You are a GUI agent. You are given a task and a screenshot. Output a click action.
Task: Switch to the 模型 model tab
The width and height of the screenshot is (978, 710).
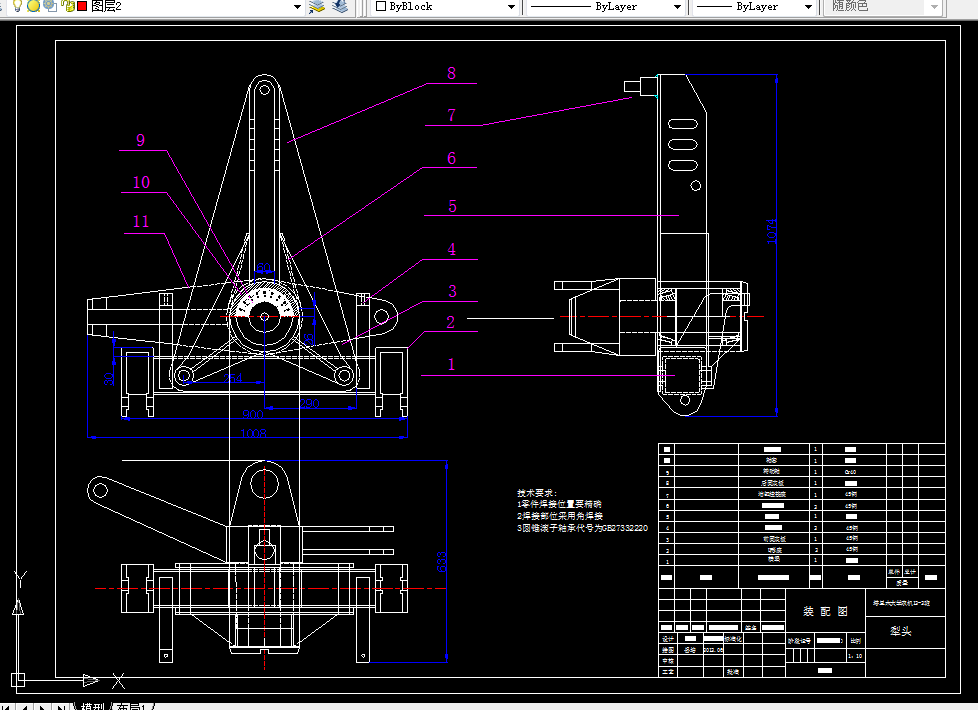[x=92, y=706]
